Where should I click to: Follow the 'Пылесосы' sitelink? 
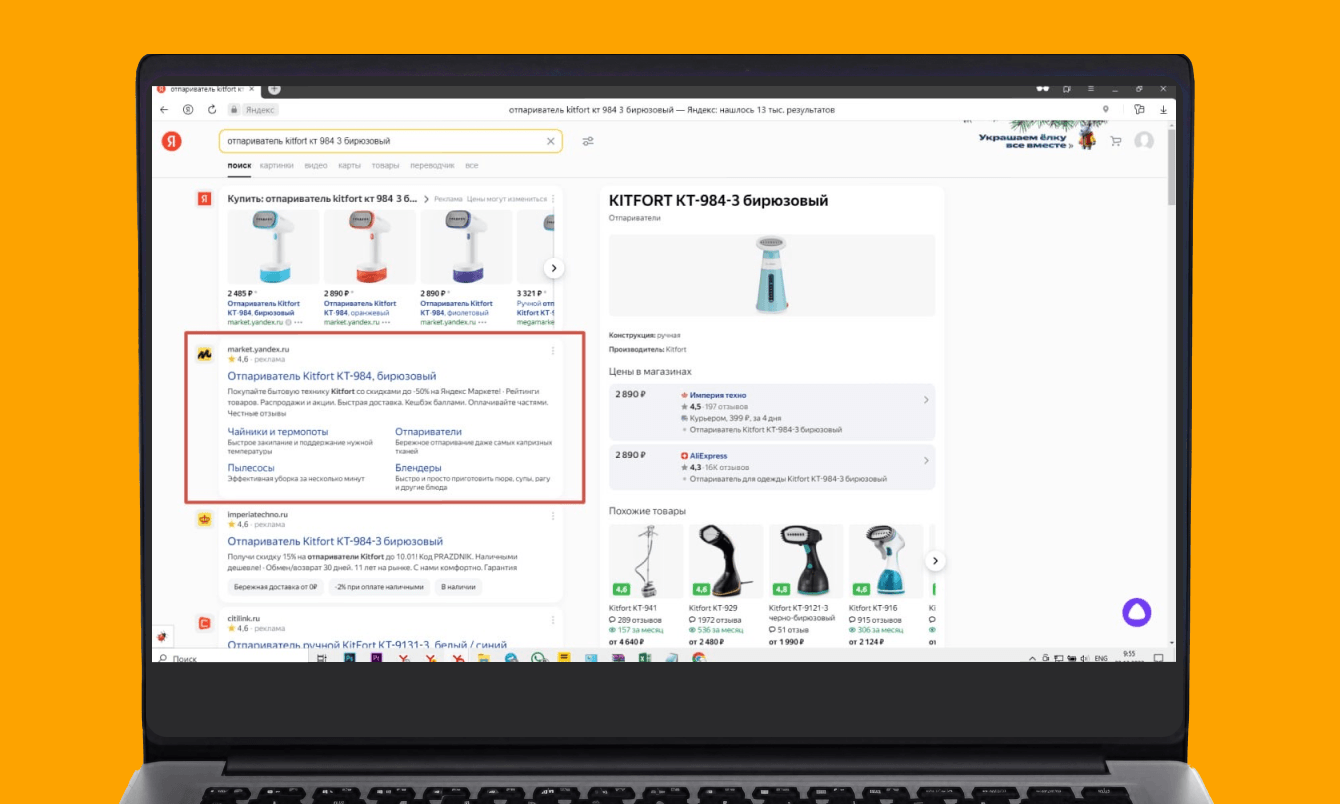[251, 468]
